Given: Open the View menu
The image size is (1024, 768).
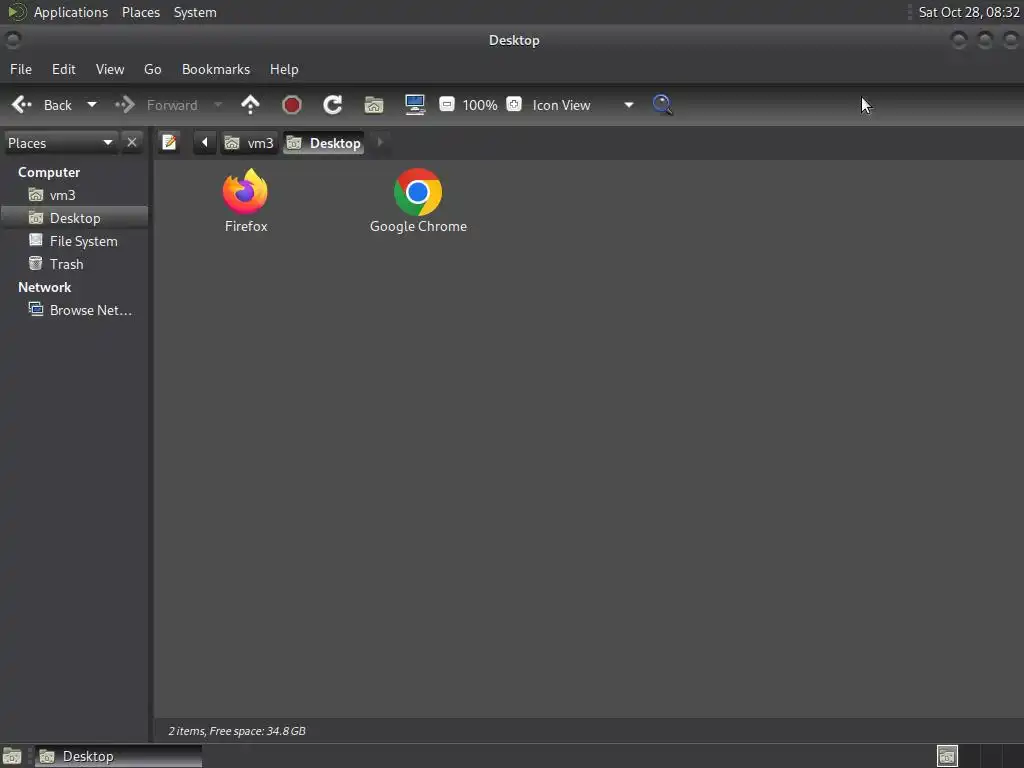Looking at the screenshot, I should click(x=110, y=69).
